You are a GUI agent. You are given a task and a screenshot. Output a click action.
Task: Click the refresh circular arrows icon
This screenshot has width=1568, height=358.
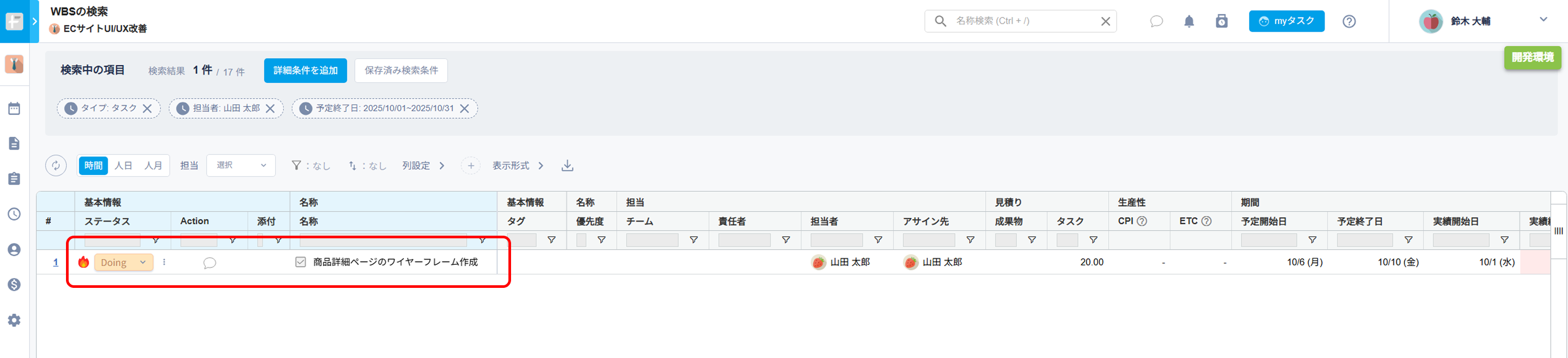[x=56, y=166]
